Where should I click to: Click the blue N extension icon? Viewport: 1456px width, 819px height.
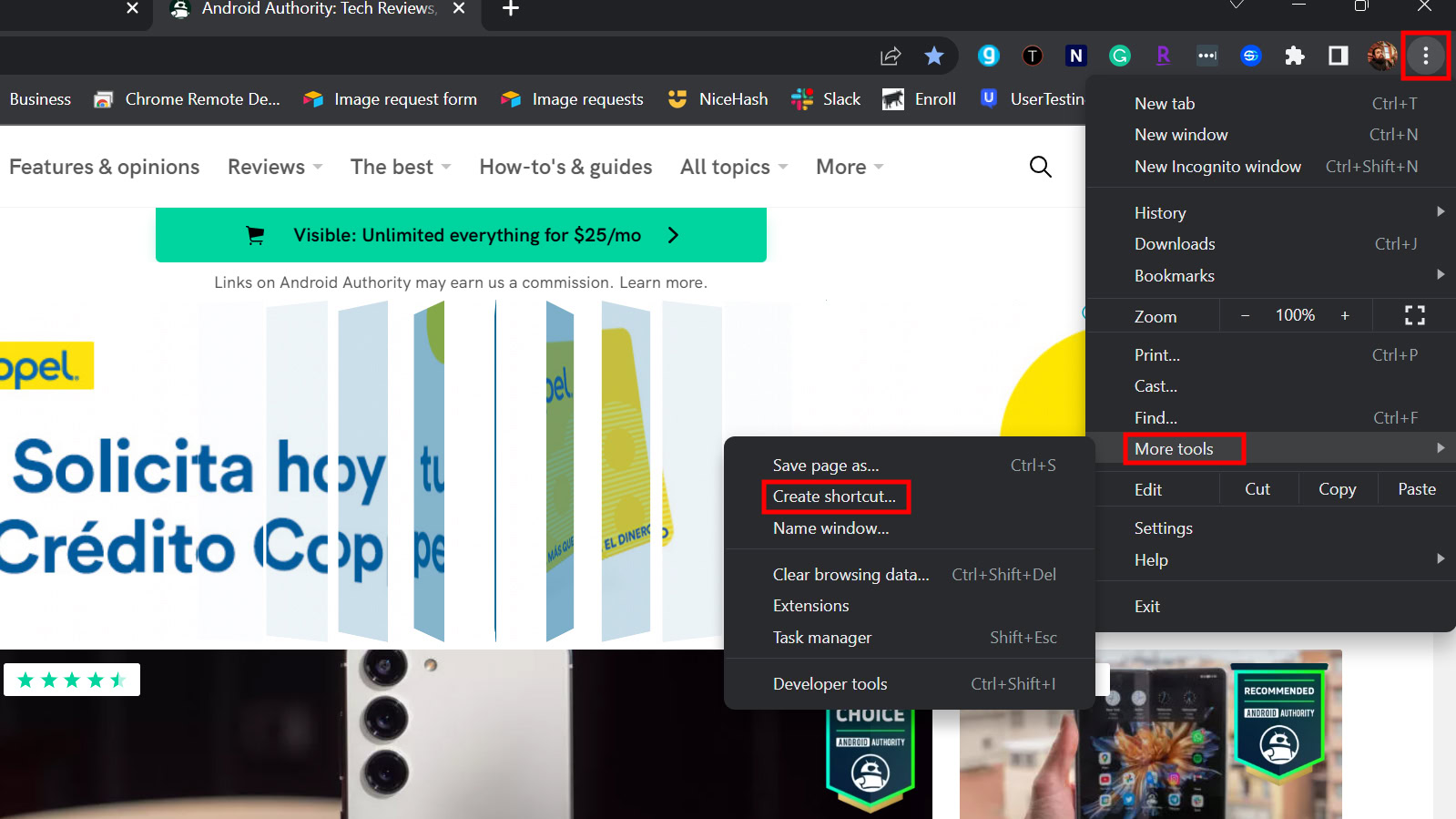1076,56
